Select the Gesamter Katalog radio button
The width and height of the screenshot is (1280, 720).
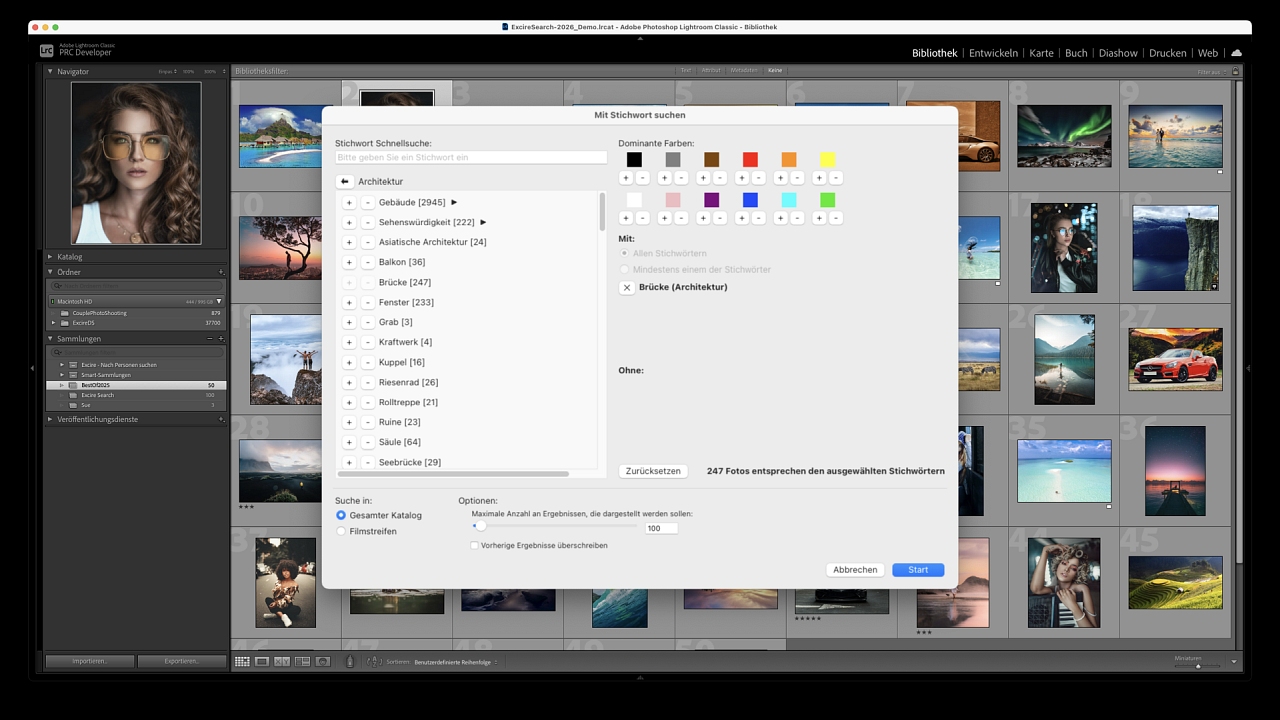[x=341, y=515]
